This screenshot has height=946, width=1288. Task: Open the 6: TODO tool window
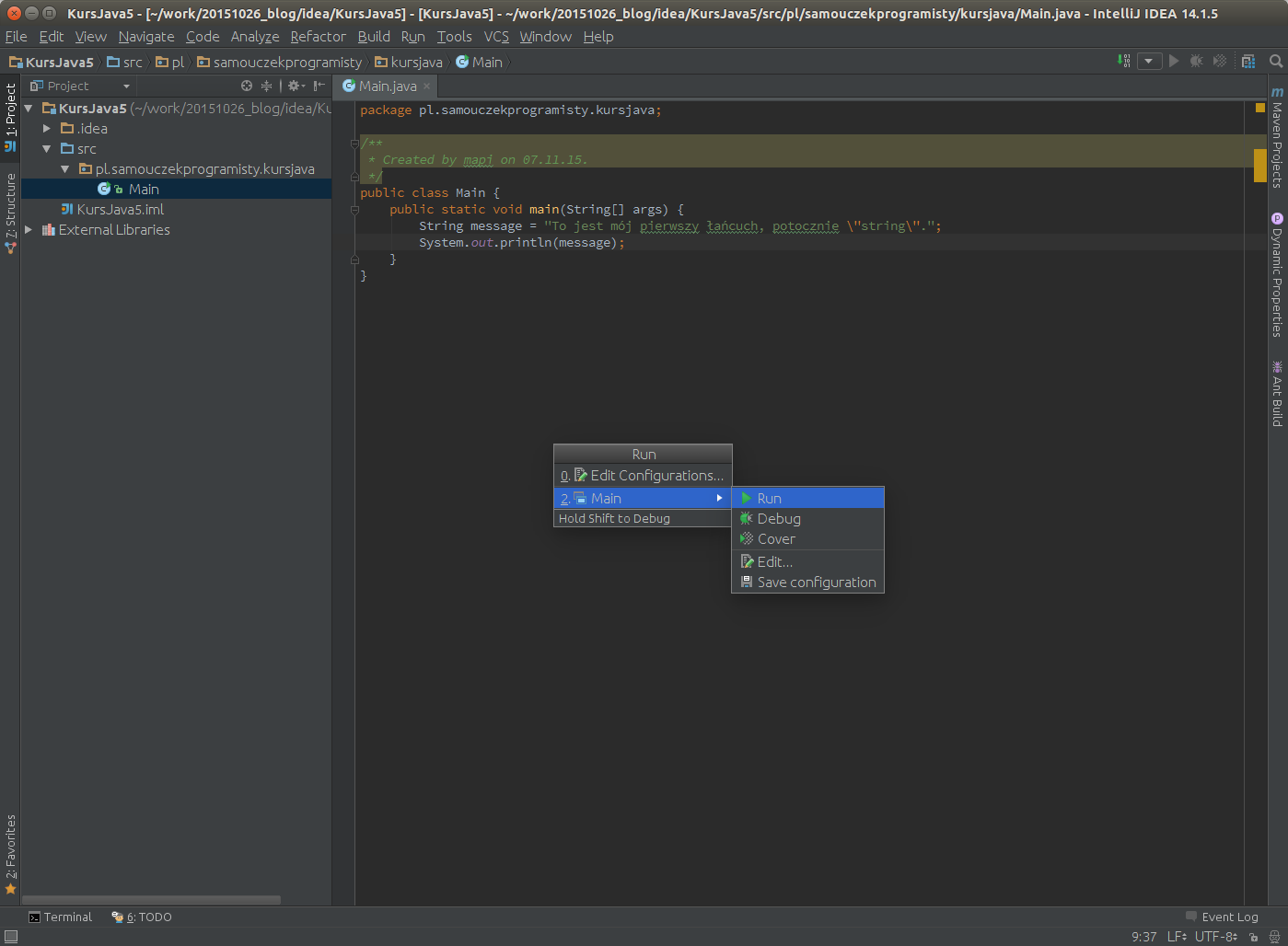click(x=142, y=917)
